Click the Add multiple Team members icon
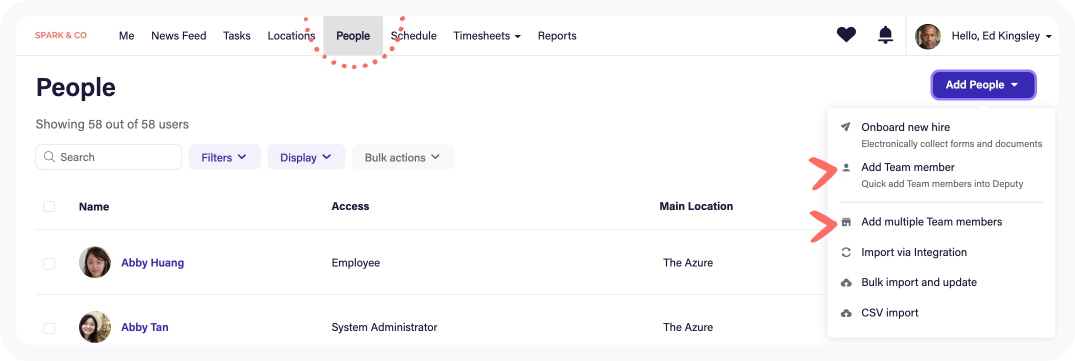The image size is (1075, 361). [x=846, y=222]
